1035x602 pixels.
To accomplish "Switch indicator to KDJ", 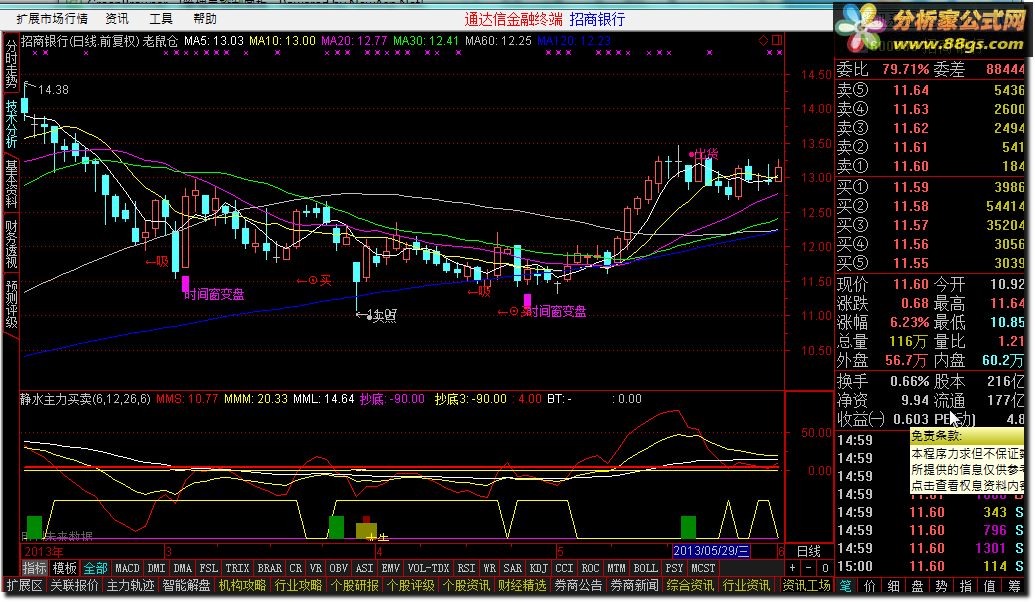I will 539,568.
